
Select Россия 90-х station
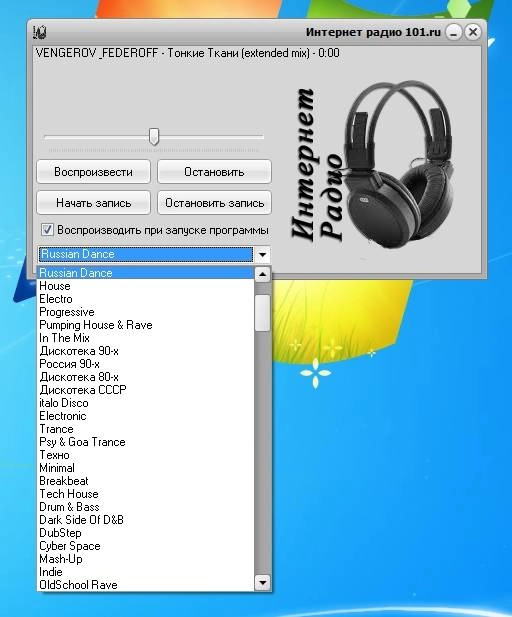pos(146,364)
